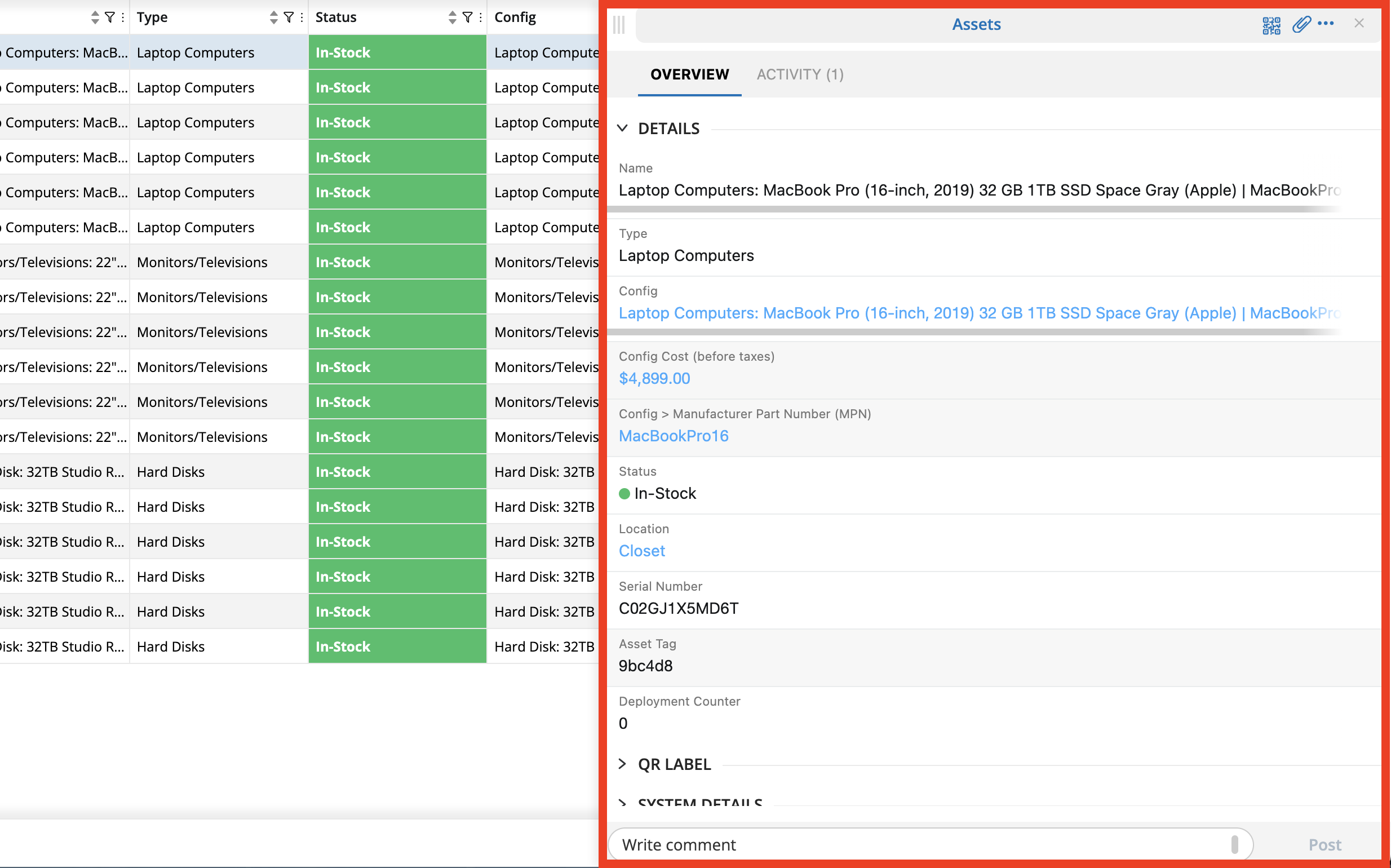
Task: Open the Closet location link
Action: pyautogui.click(x=641, y=551)
